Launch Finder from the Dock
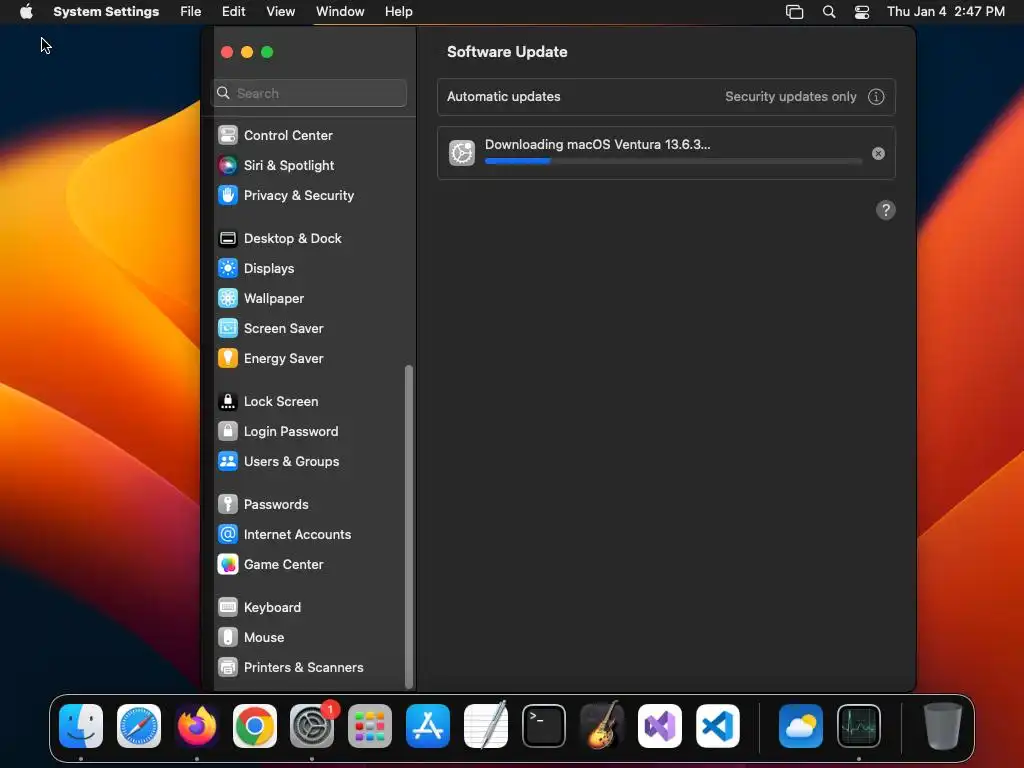Image resolution: width=1024 pixels, height=768 pixels. click(81, 726)
